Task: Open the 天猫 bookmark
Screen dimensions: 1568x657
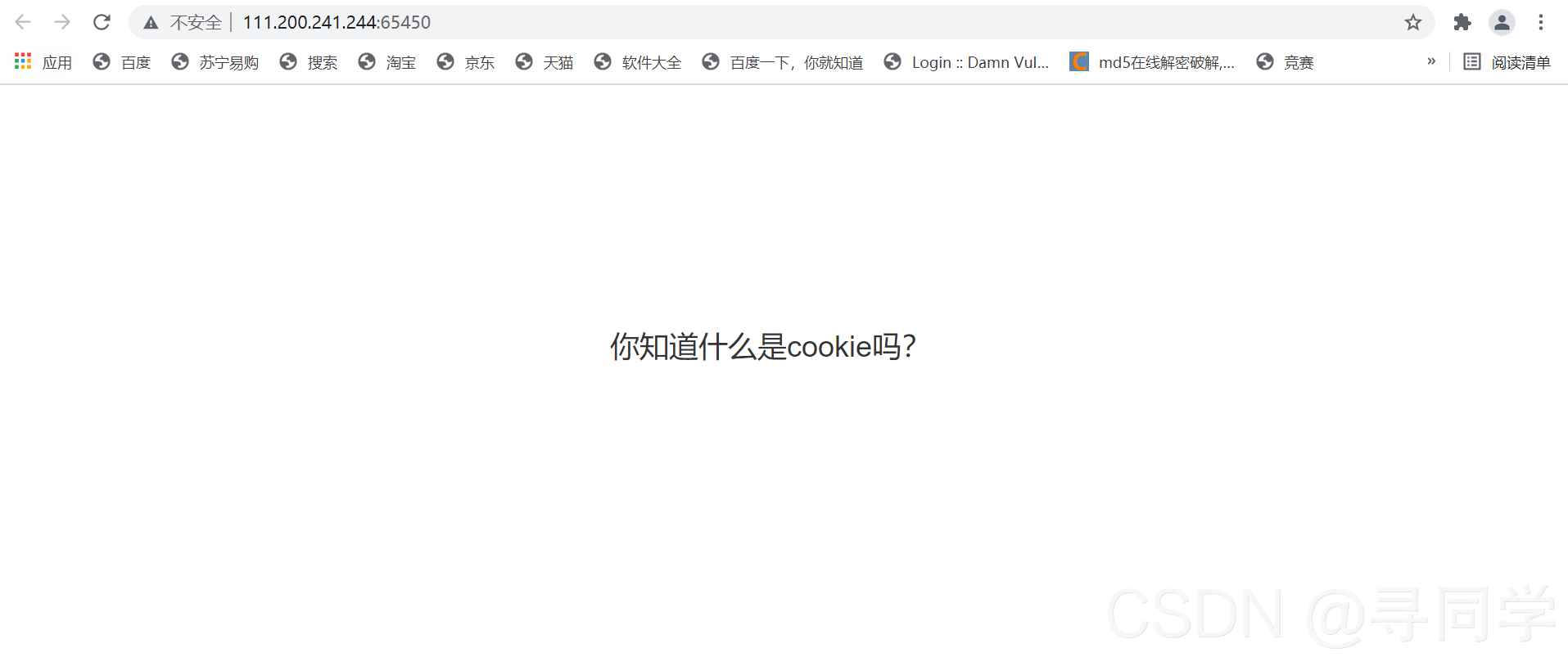Action: [x=545, y=62]
